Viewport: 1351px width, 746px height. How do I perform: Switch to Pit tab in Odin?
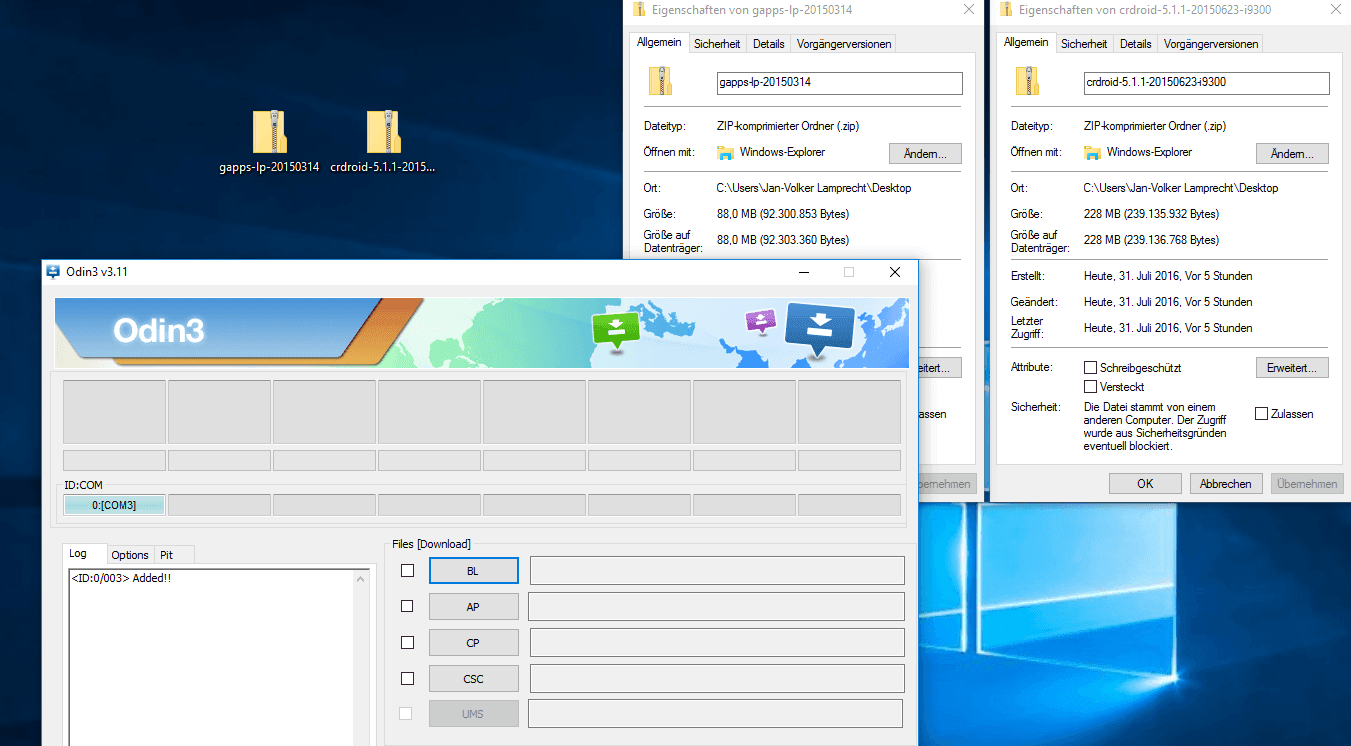[x=167, y=555]
